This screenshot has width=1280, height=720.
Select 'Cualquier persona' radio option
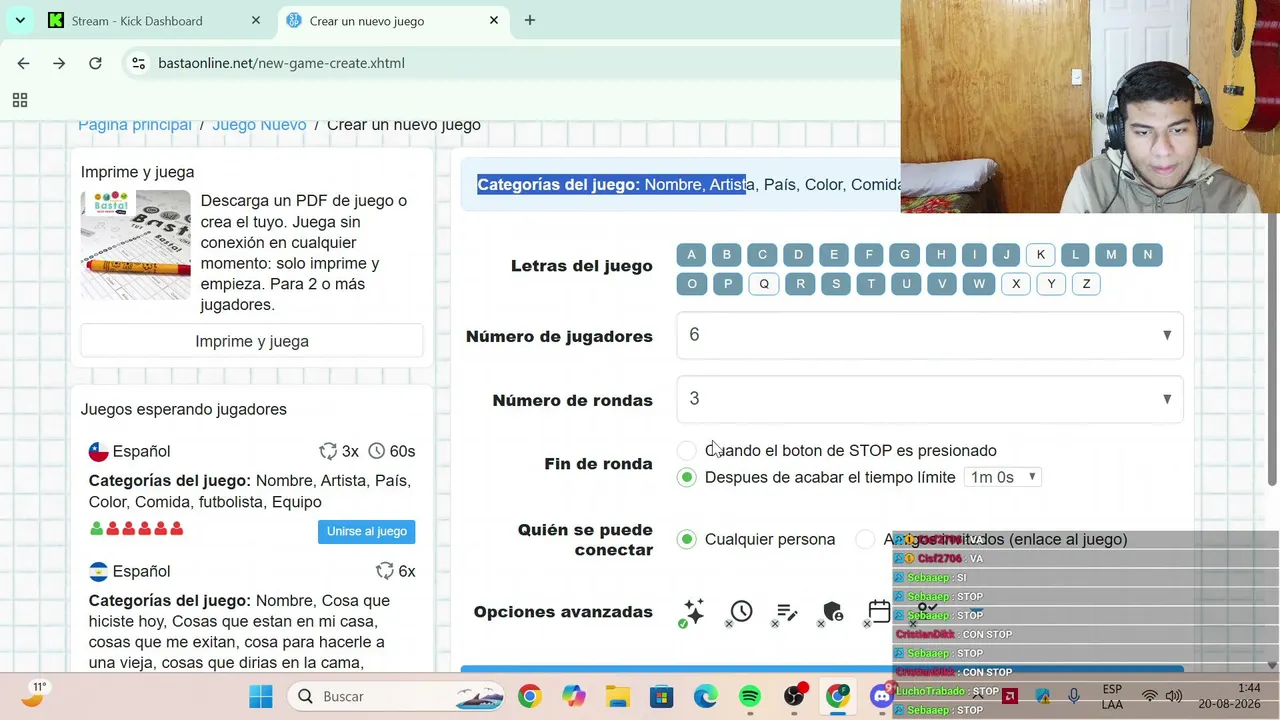click(686, 540)
